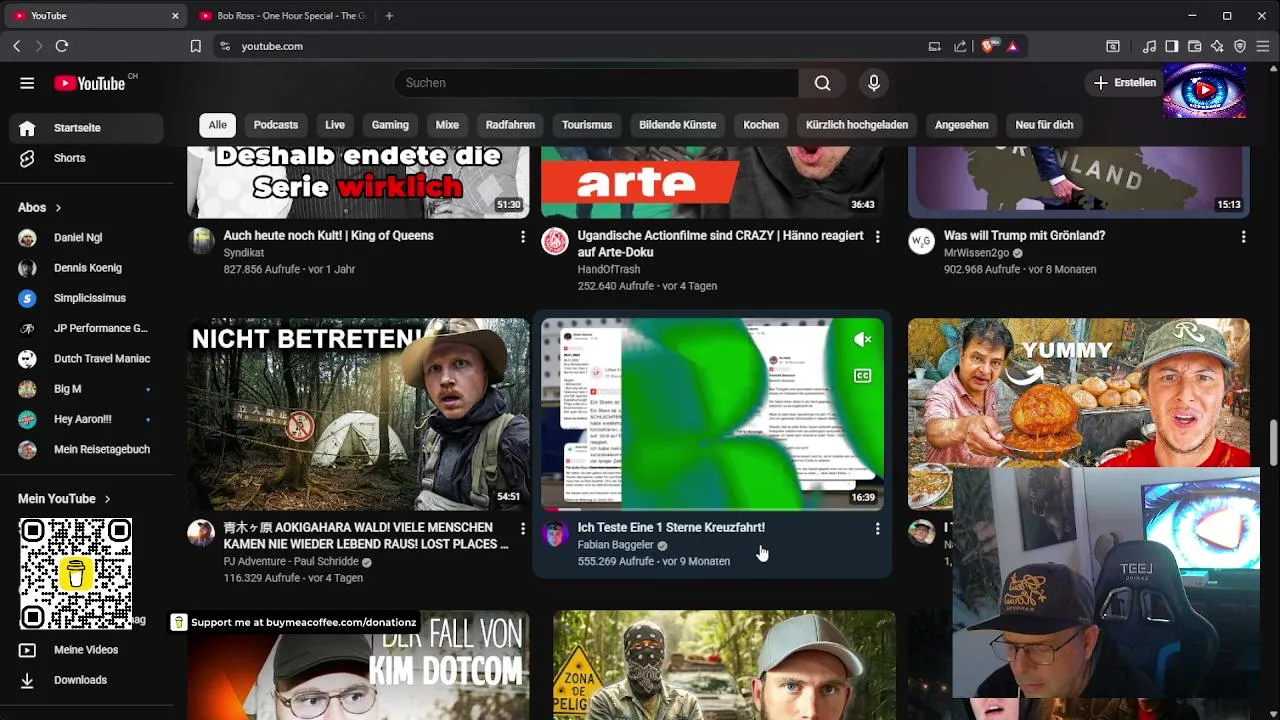Screen dimensions: 1280x720
Task: Select the Kochen filter chip
Action: pyautogui.click(x=761, y=125)
